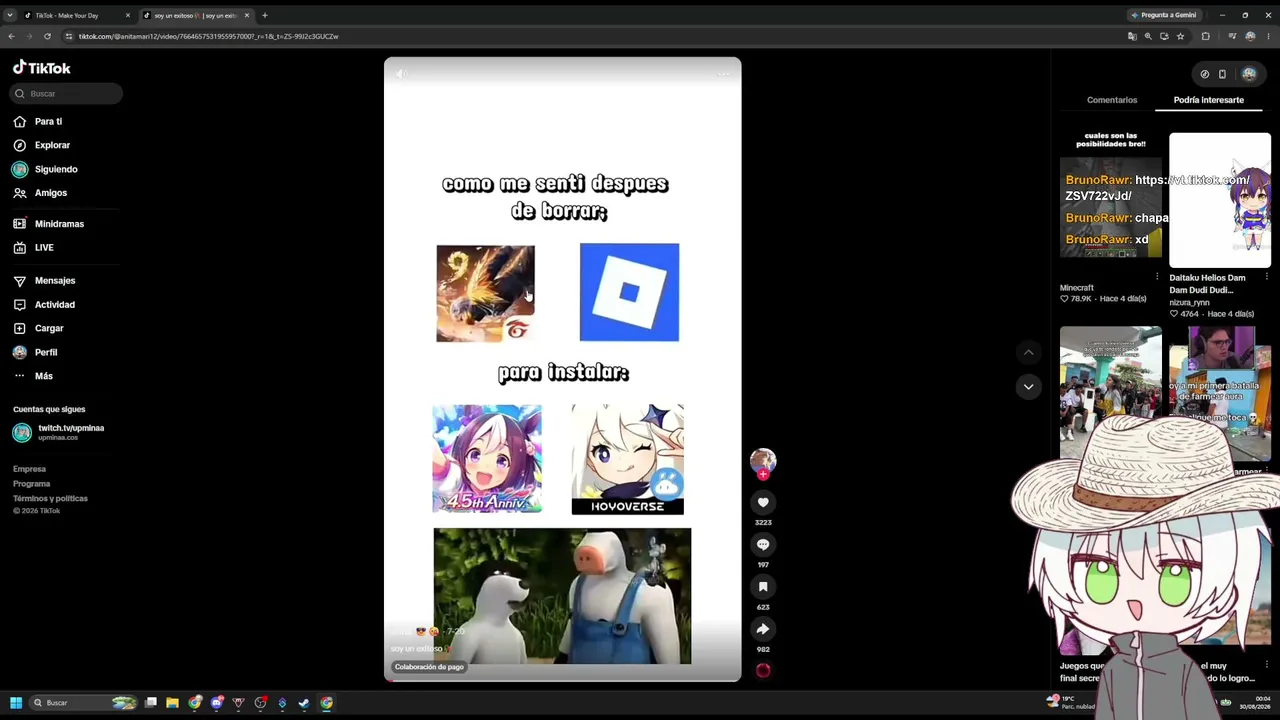Open a new browser tab
Screen dimensions: 1280x720
click(265, 15)
